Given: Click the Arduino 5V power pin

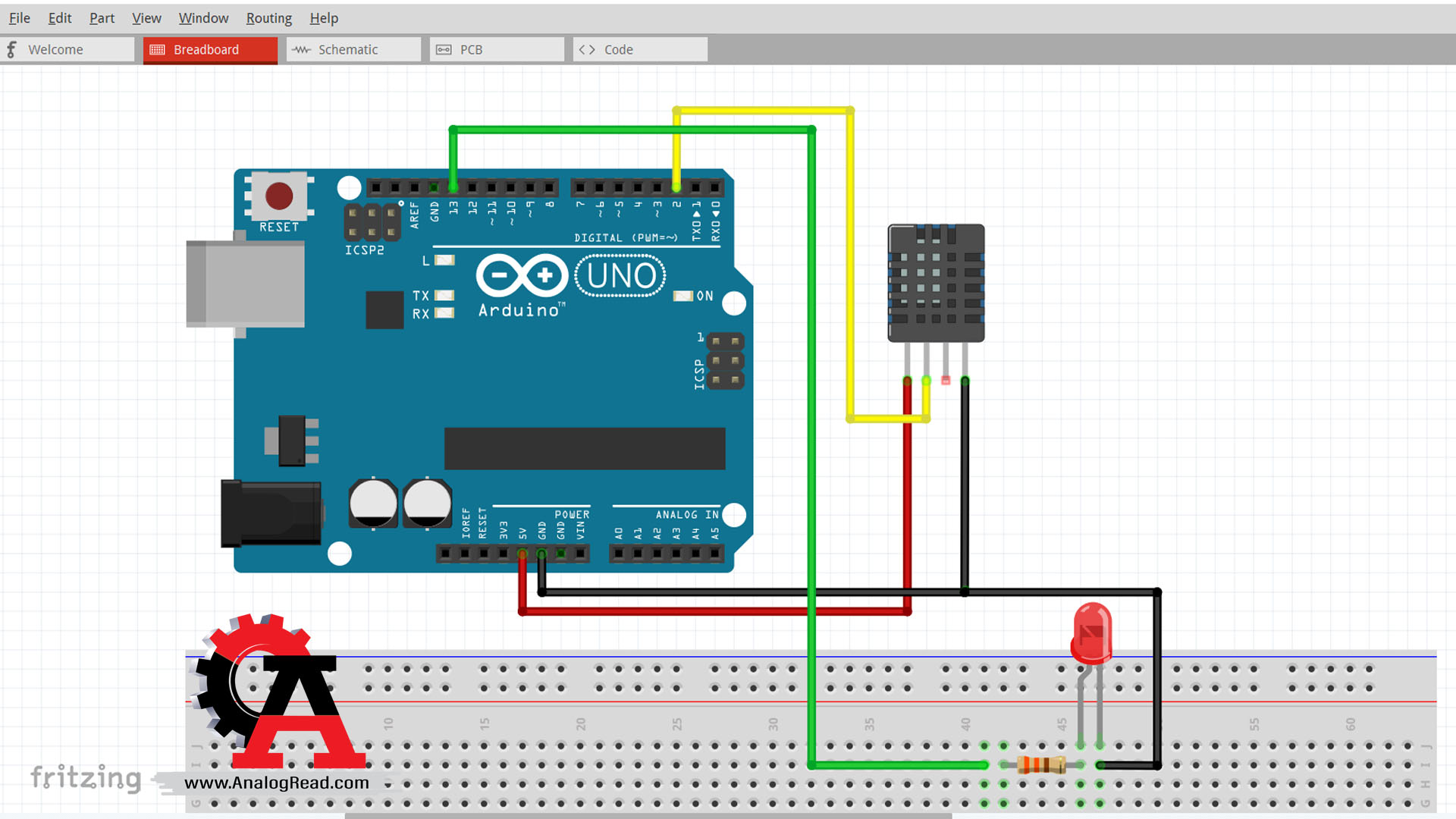Looking at the screenshot, I should 522,554.
